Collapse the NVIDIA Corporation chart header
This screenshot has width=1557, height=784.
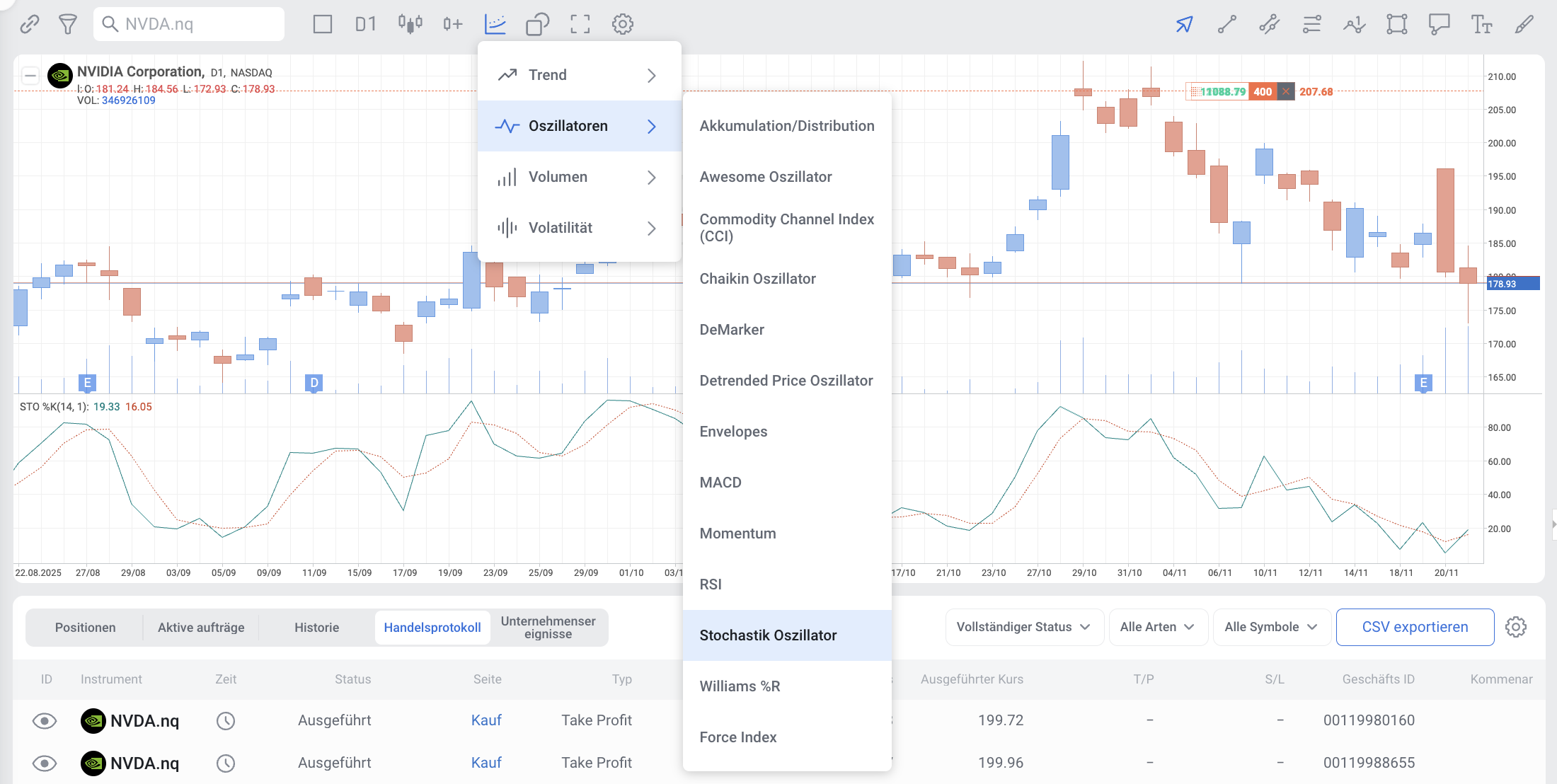30,75
